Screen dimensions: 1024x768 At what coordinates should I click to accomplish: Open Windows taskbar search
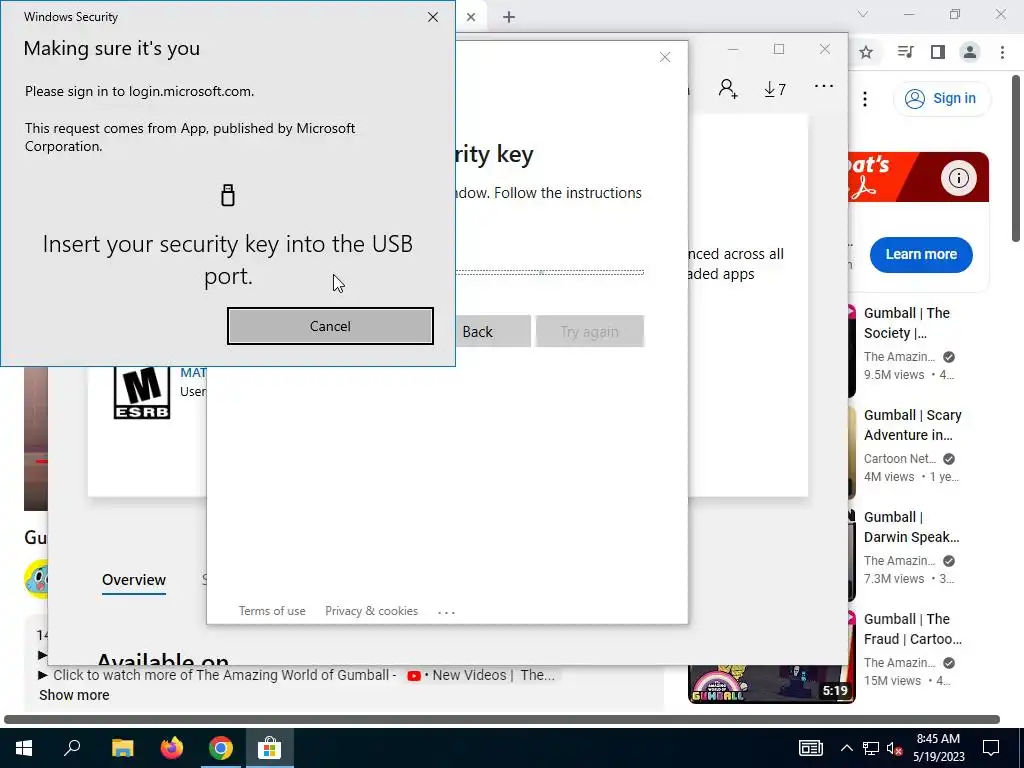(72, 748)
